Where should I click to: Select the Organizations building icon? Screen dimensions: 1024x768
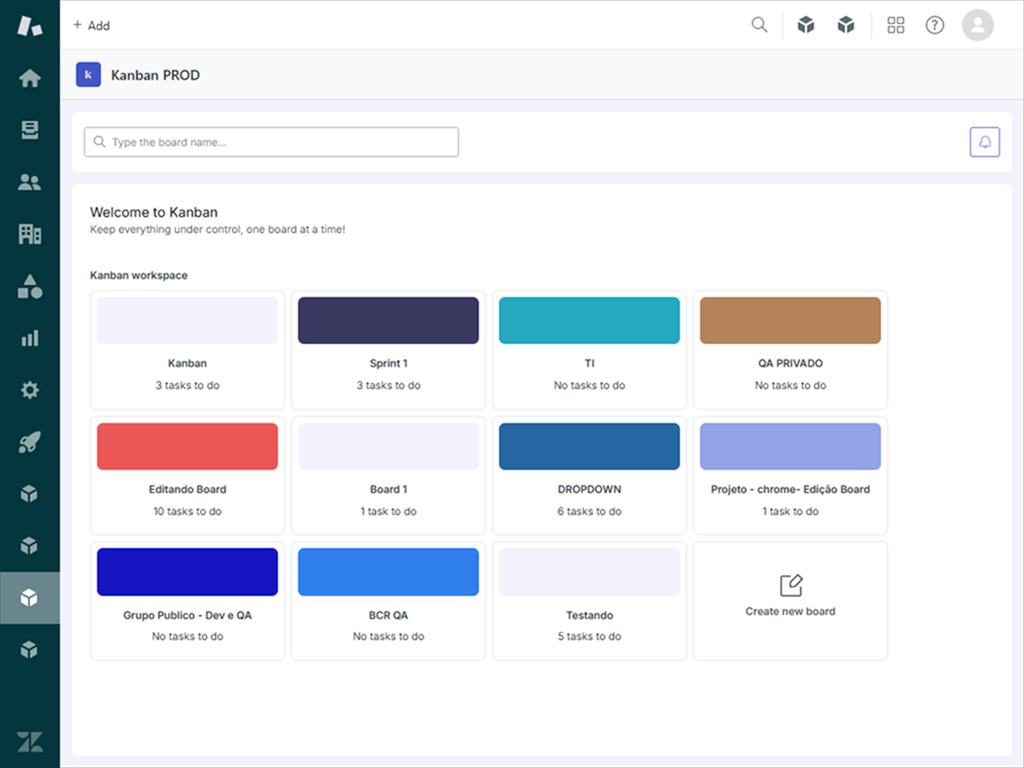pos(30,233)
